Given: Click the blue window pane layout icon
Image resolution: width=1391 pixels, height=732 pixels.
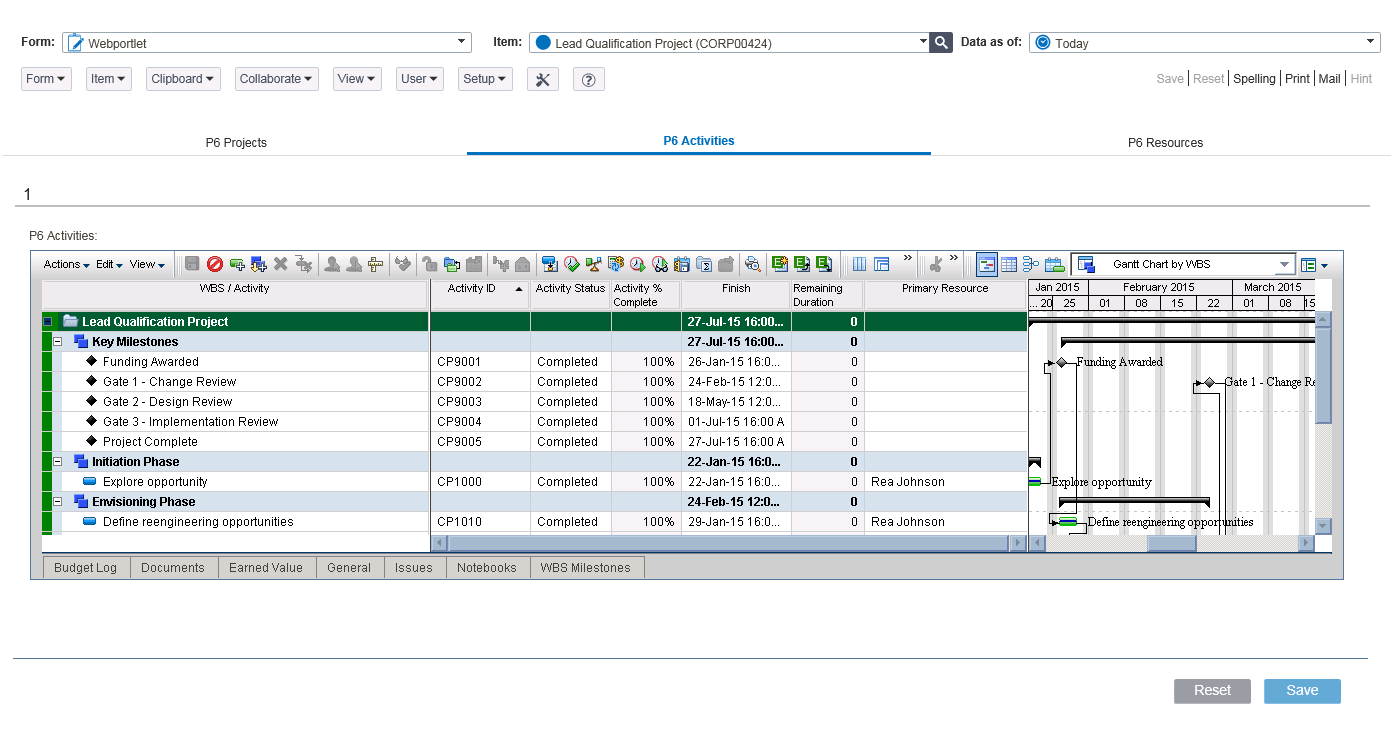Looking at the screenshot, I should pyautogui.click(x=881, y=264).
